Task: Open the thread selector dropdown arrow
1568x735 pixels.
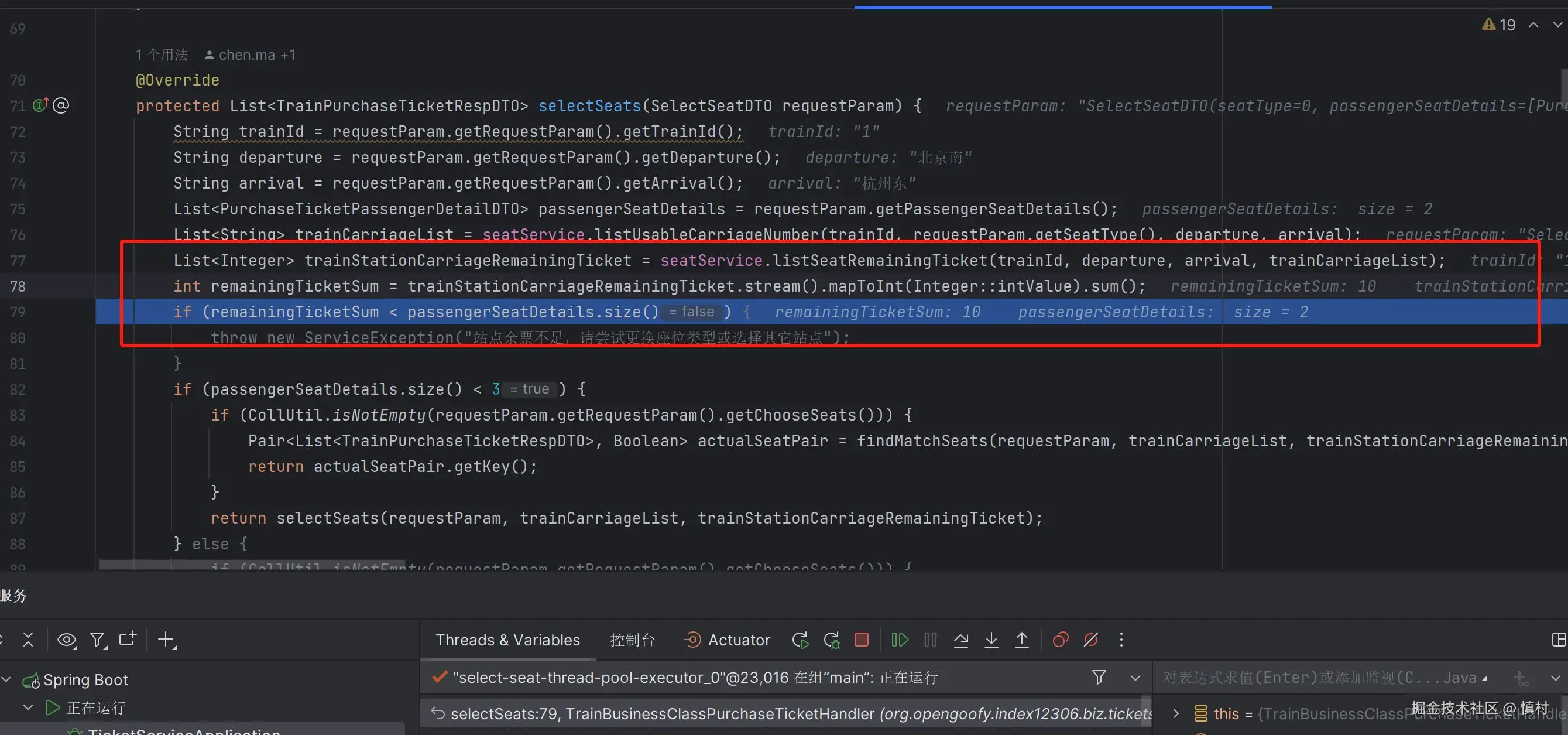Action: coord(1135,678)
